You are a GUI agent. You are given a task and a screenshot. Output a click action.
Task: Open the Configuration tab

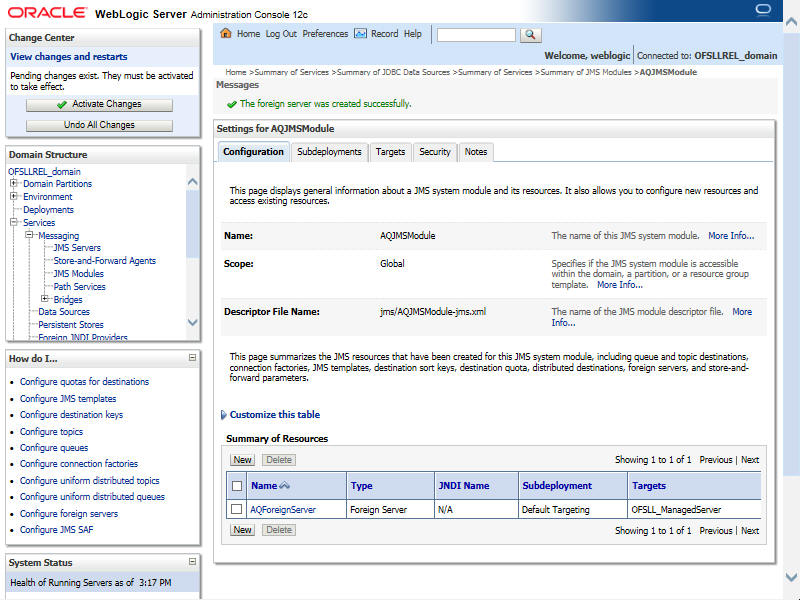[x=253, y=152]
